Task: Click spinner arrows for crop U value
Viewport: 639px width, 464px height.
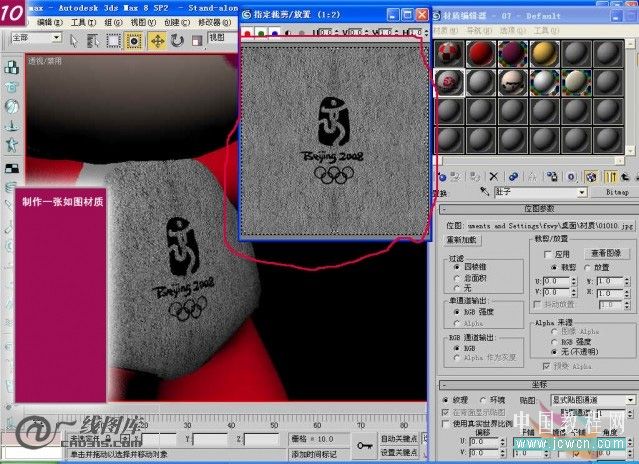Action: click(574, 281)
